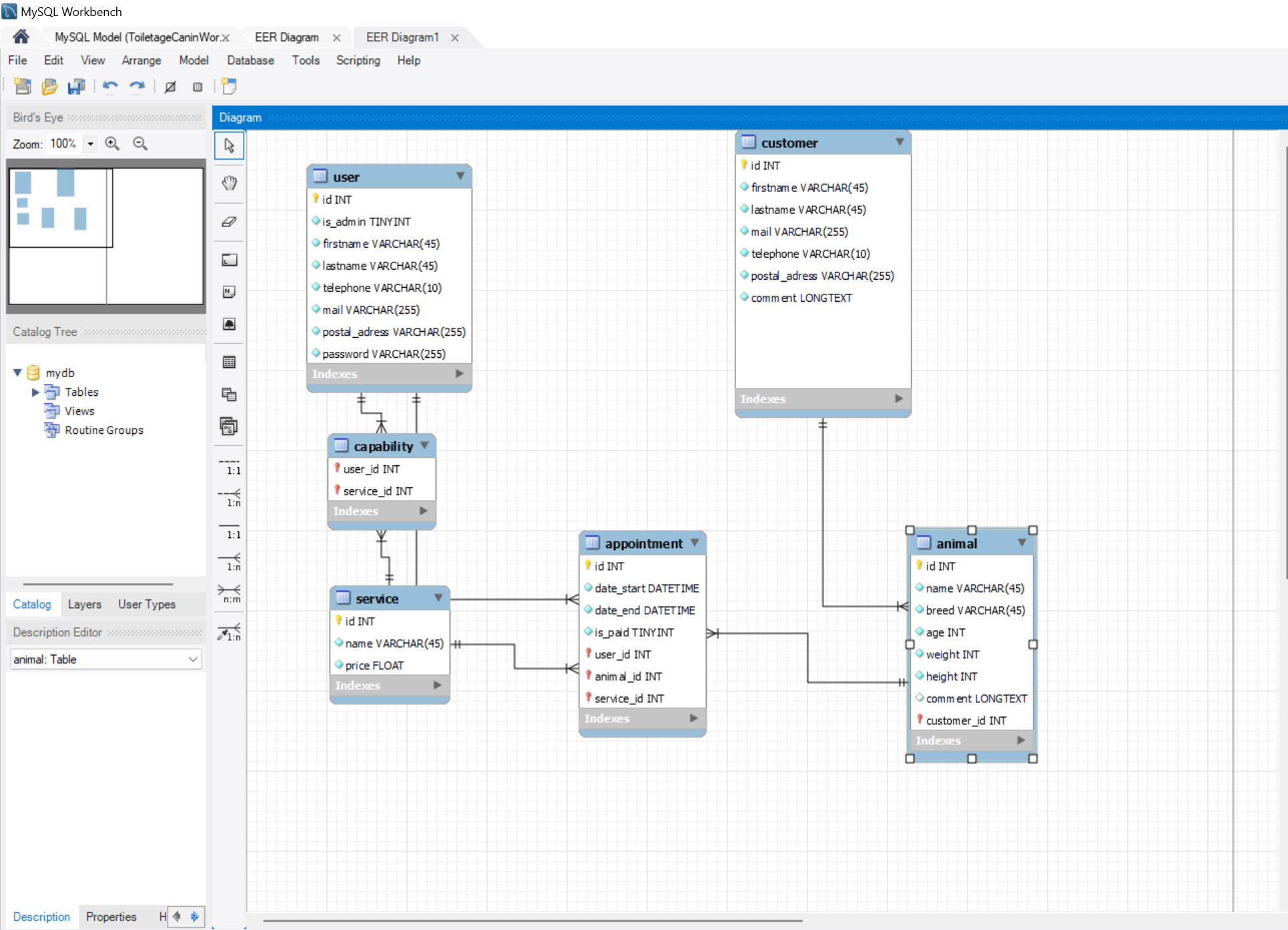
Task: Open the Properties tab at bottom
Action: click(x=111, y=917)
